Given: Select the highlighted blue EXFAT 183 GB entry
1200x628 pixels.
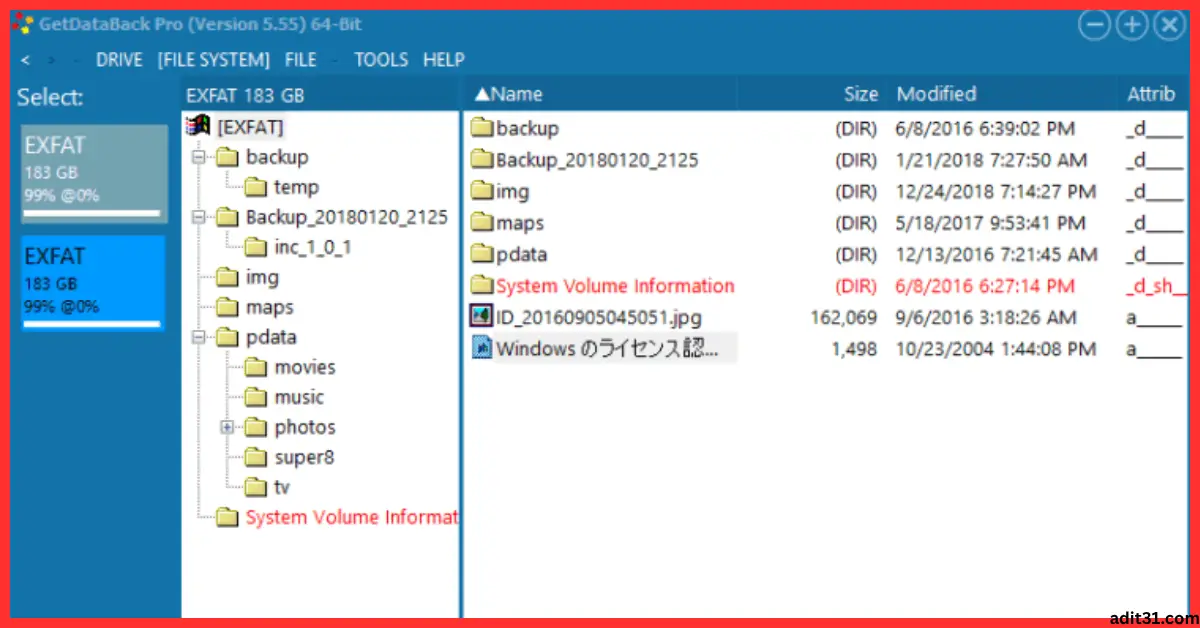Looking at the screenshot, I should pyautogui.click(x=94, y=283).
